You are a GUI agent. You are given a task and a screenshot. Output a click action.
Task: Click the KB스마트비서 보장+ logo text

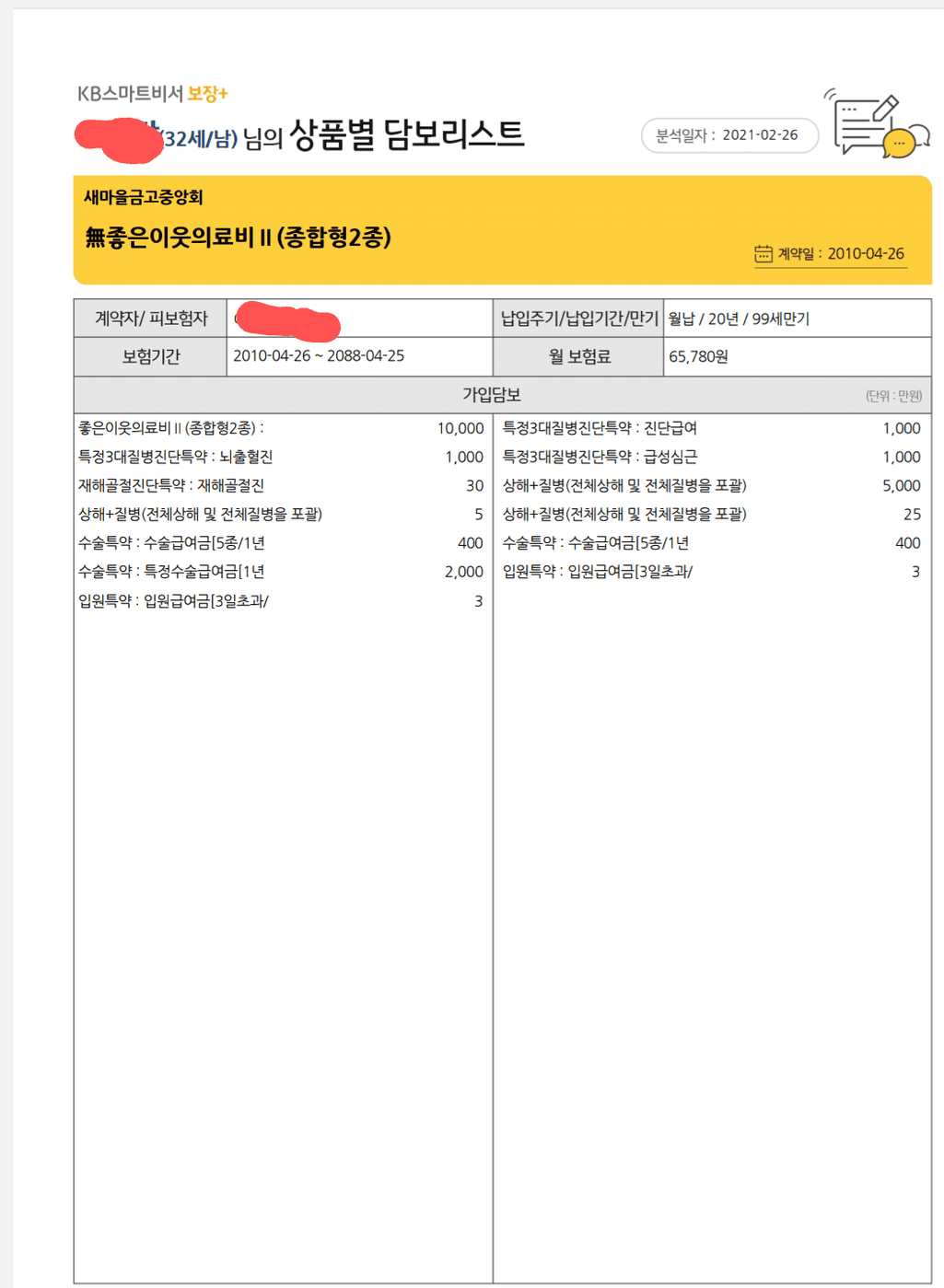point(153,94)
